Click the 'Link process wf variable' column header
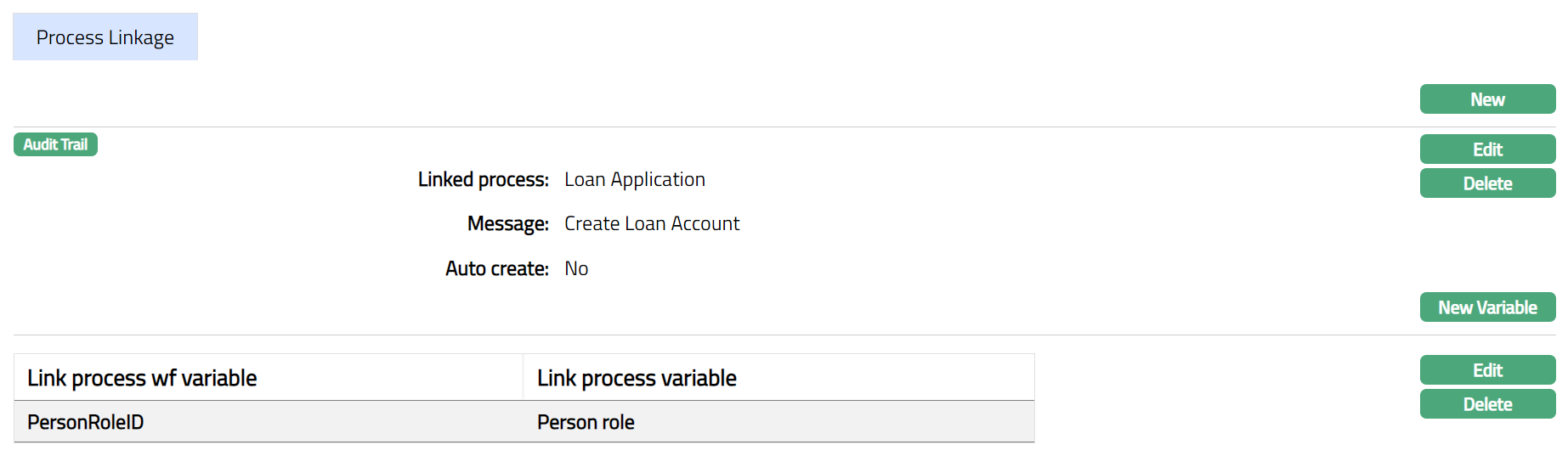Viewport: 1568px width, 456px height. point(142,378)
